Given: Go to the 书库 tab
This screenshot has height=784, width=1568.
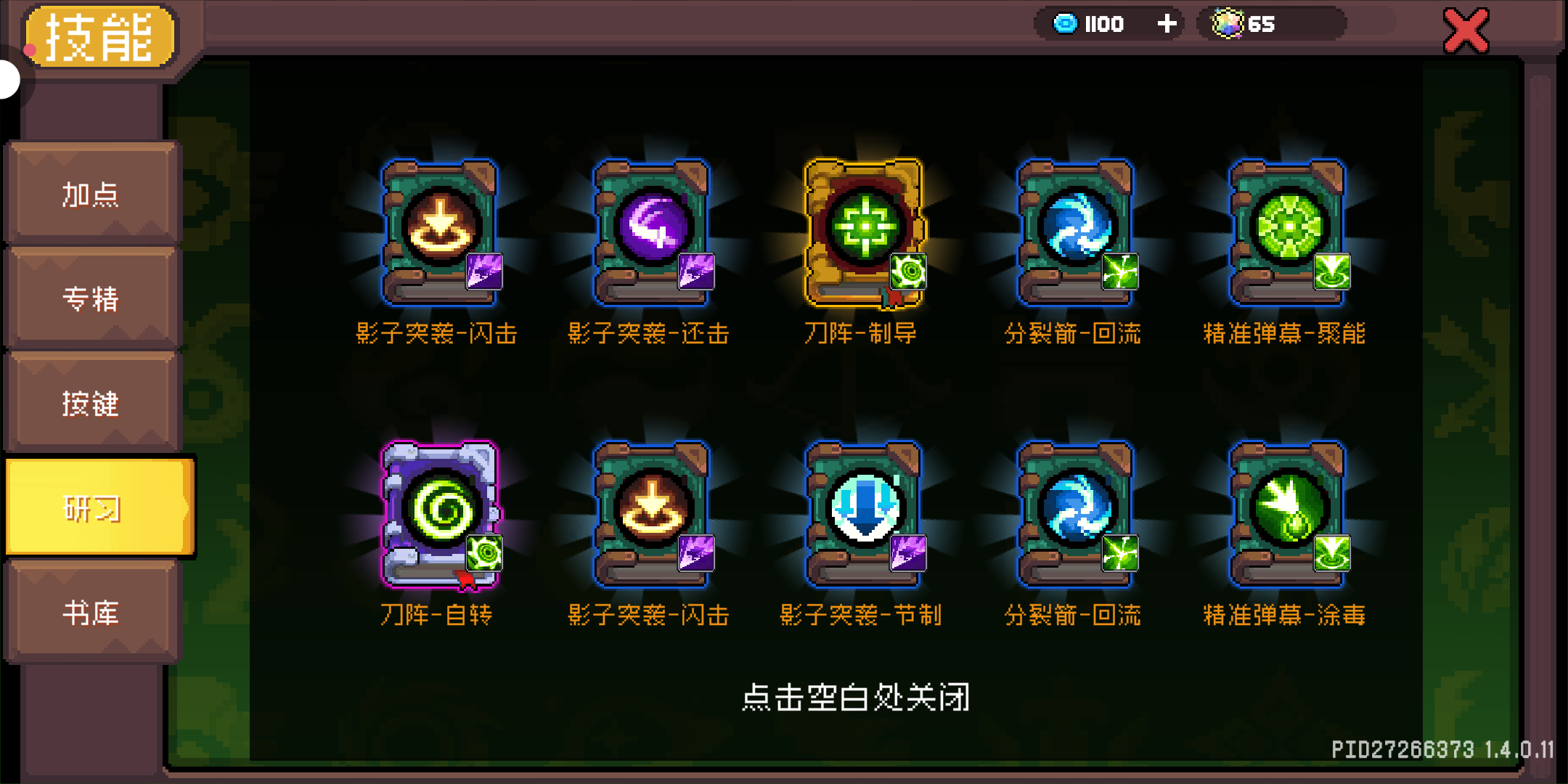Looking at the screenshot, I should [91, 611].
